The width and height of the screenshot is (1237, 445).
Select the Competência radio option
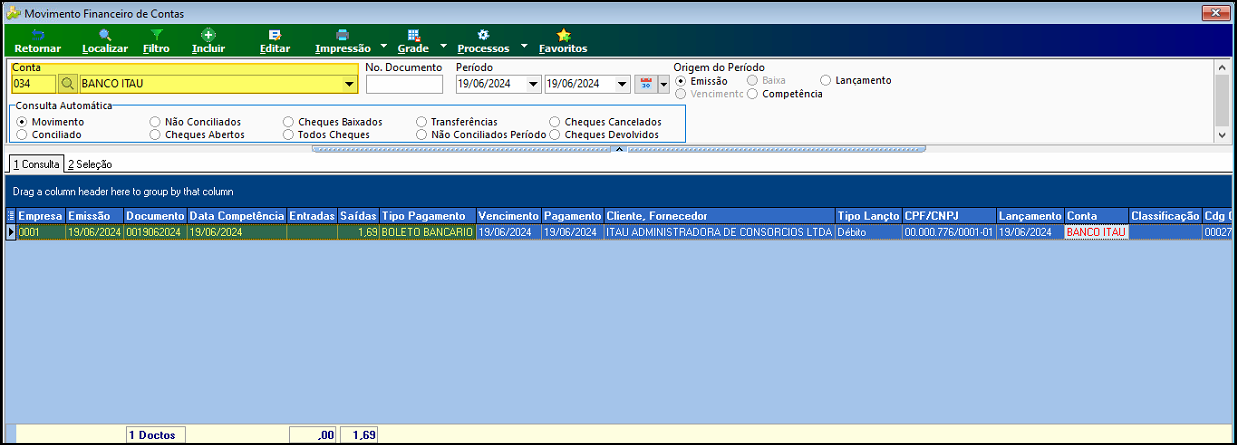[x=752, y=94]
